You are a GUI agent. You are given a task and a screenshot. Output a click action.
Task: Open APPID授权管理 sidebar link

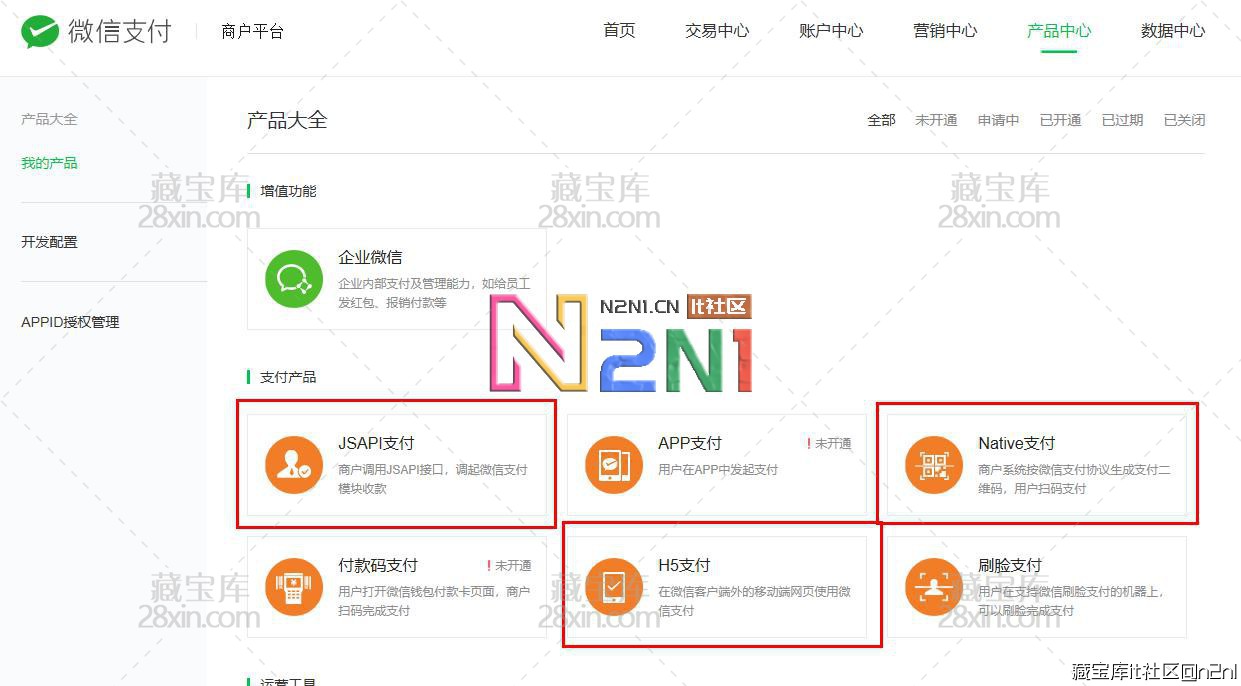point(70,322)
